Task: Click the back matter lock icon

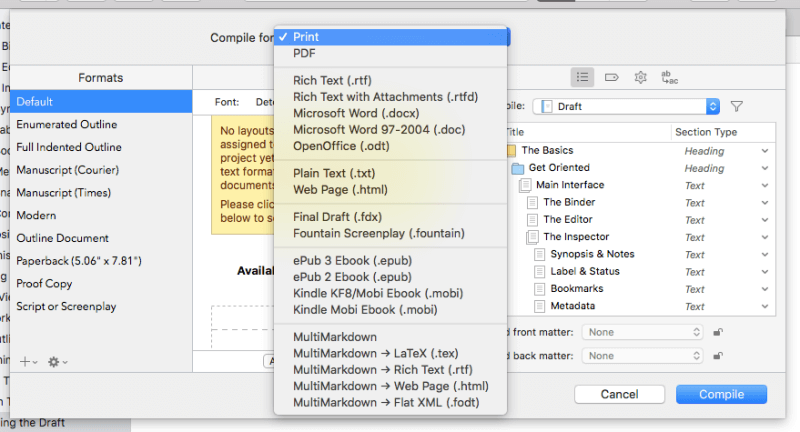Action: pos(718,355)
